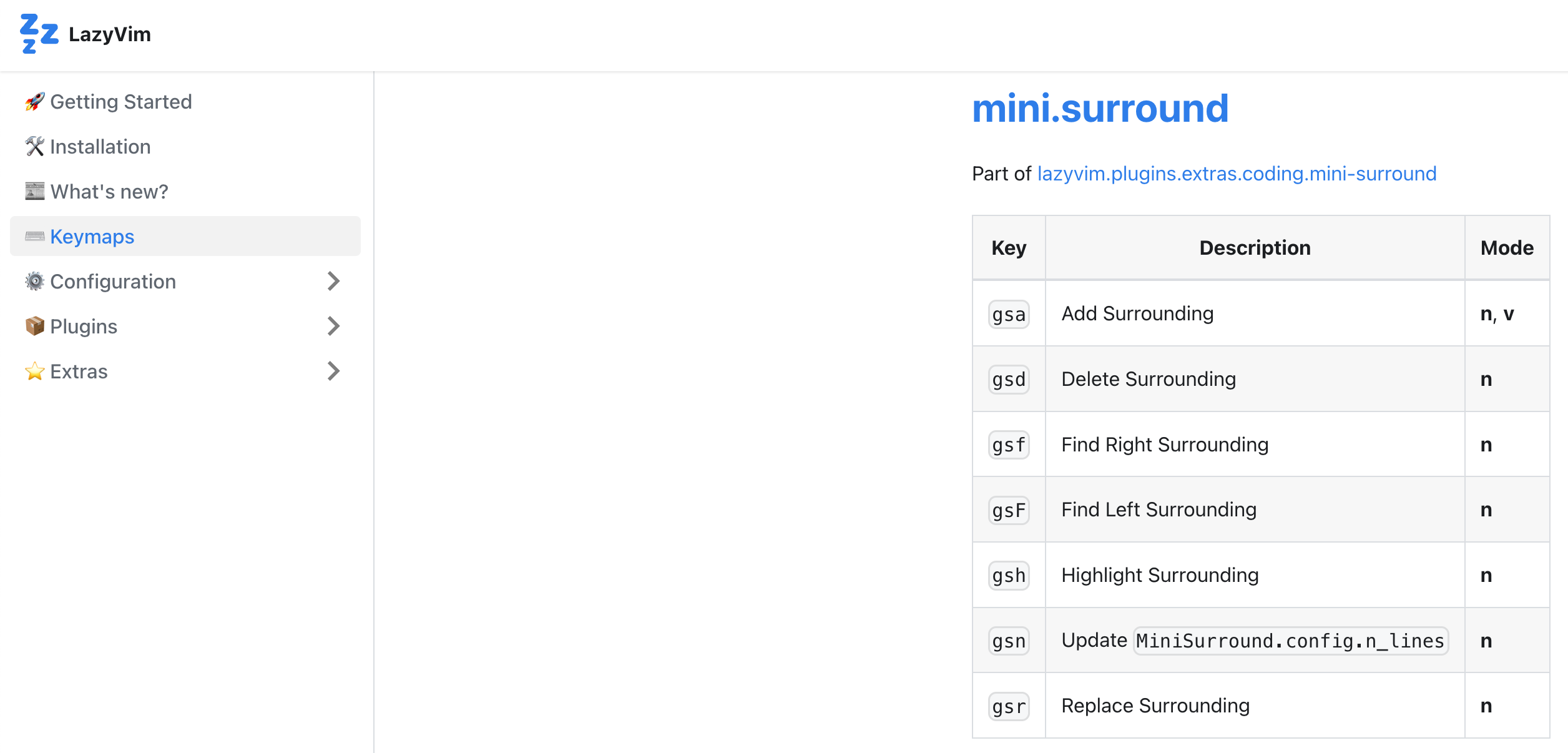Viewport: 1568px width, 753px height.
Task: Click the gsn key cell
Action: tap(1009, 641)
